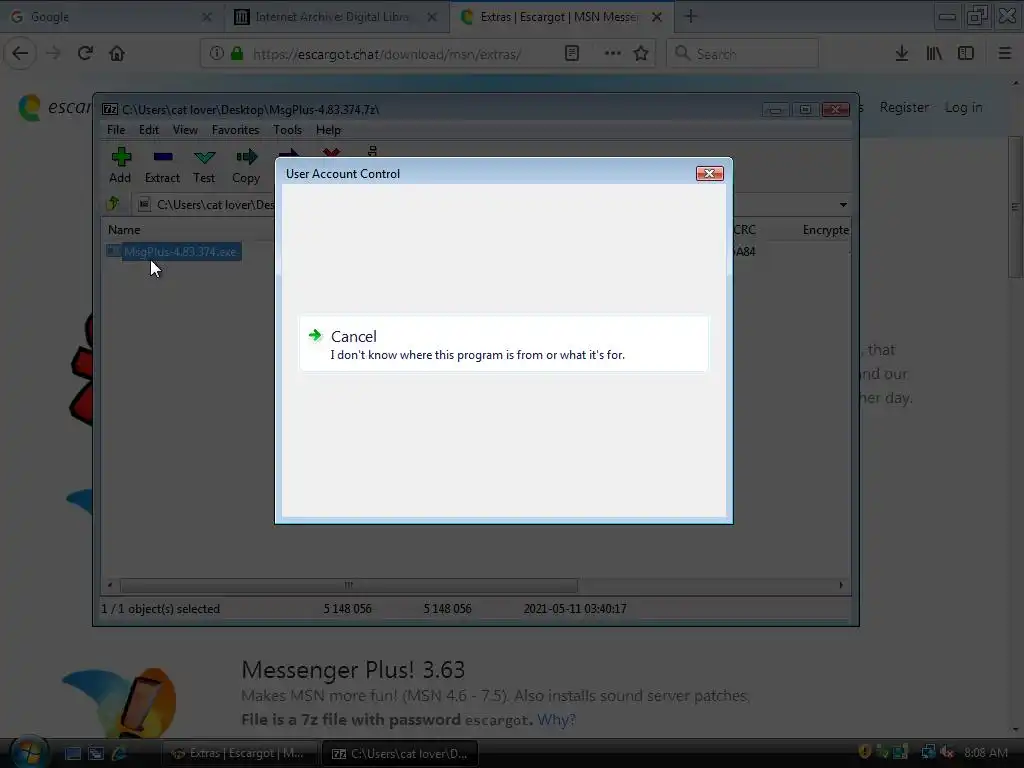Close the Internet Archive tab
Image resolution: width=1024 pixels, height=768 pixels.
[x=432, y=17]
